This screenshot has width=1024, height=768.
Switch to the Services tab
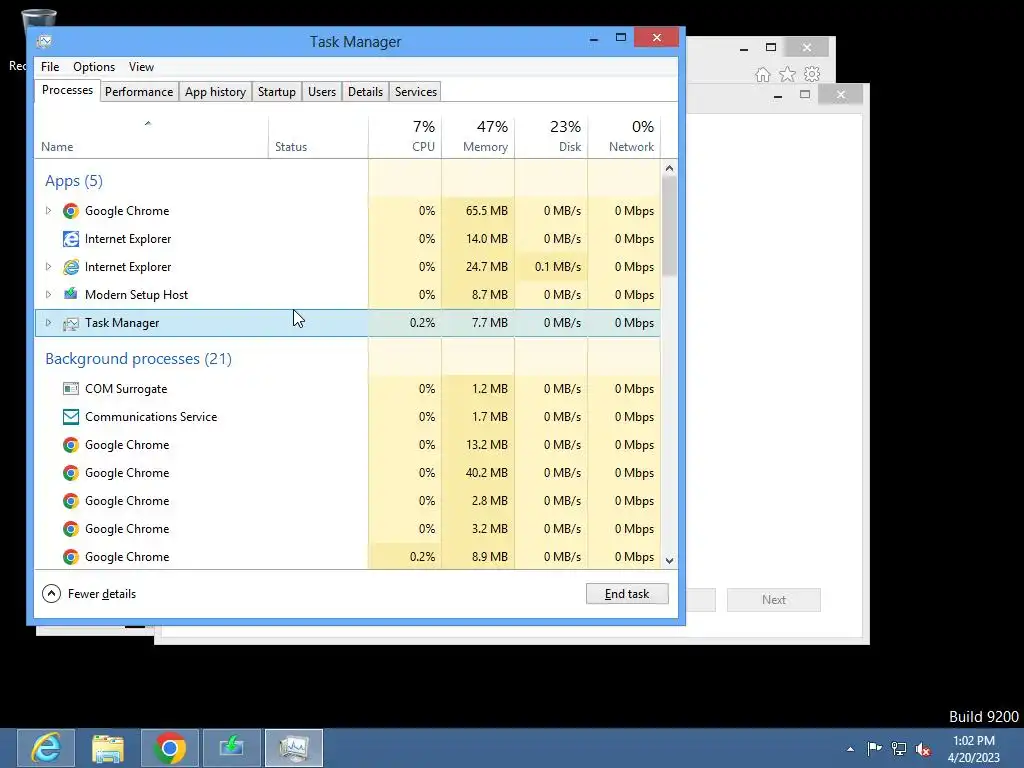[x=416, y=92]
